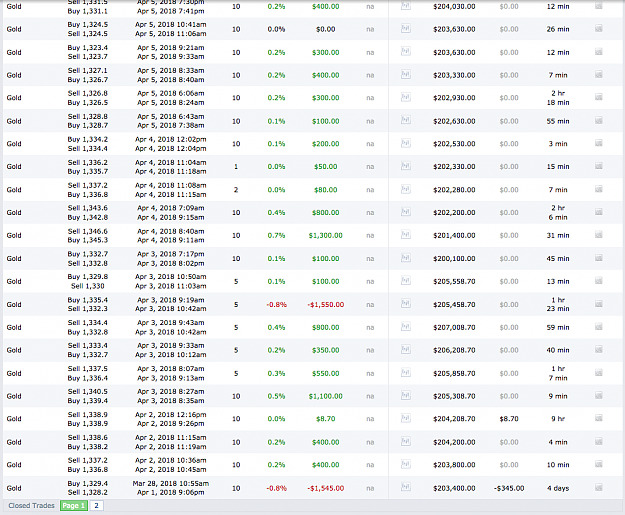
Task: Click the -$1,545.00 loss value
Action: 326,488
